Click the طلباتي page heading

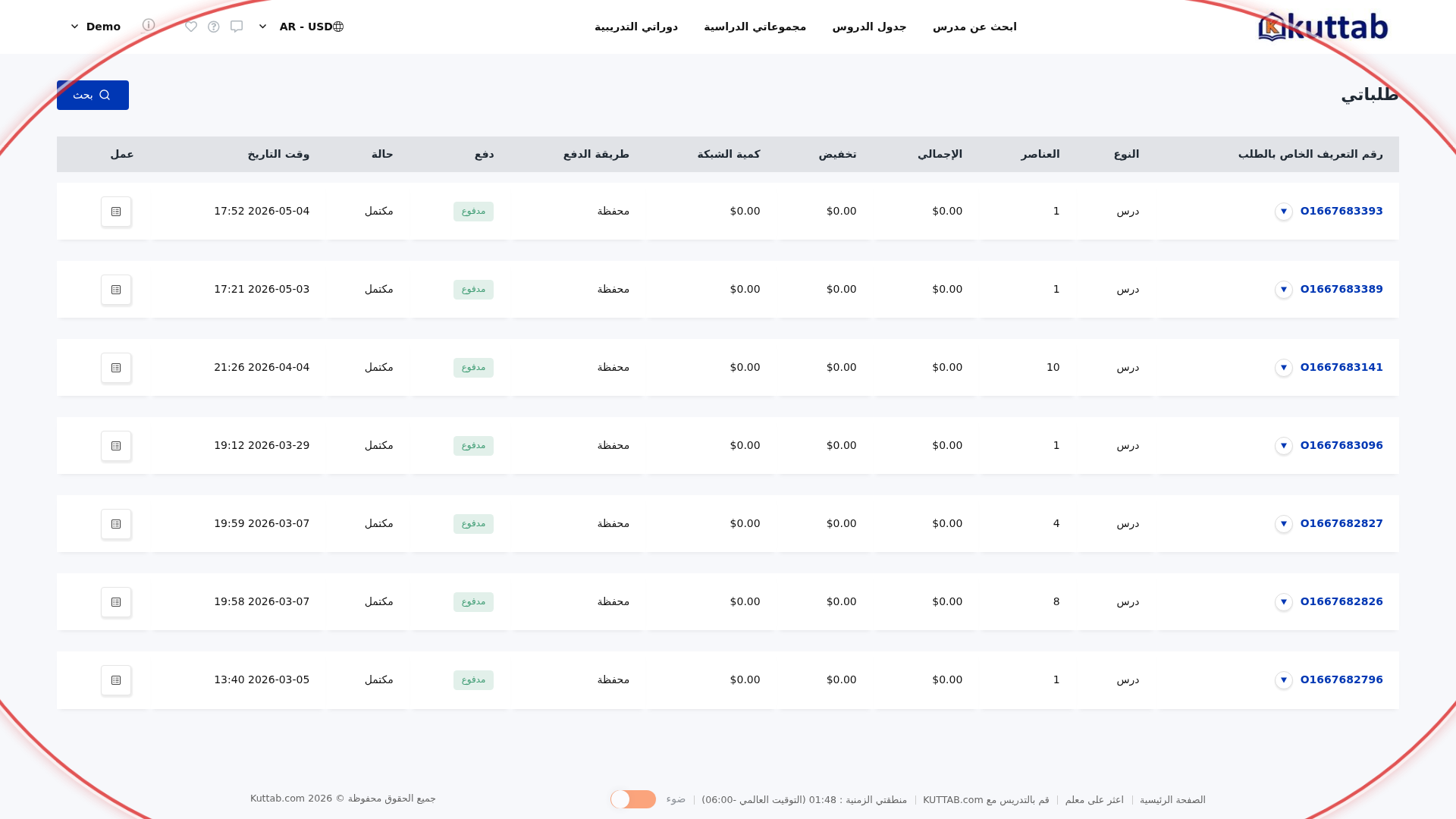[x=1370, y=95]
